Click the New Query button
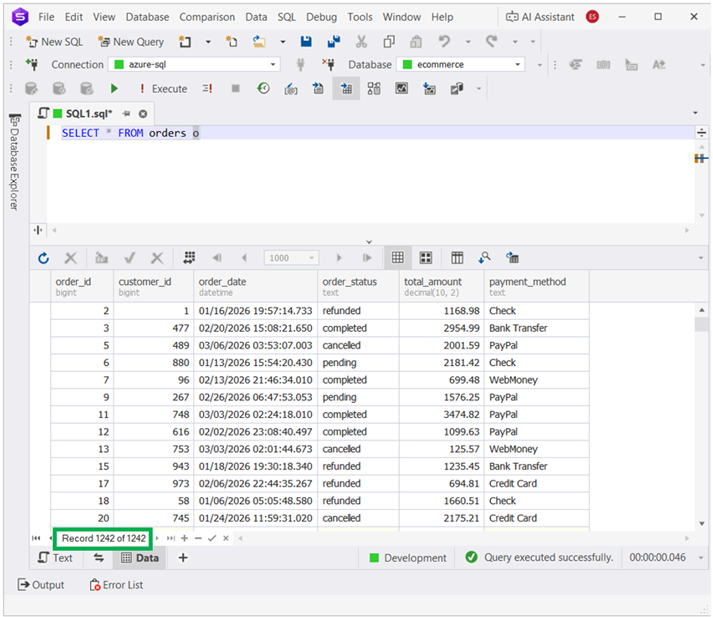713x617 pixels. pyautogui.click(x=131, y=42)
